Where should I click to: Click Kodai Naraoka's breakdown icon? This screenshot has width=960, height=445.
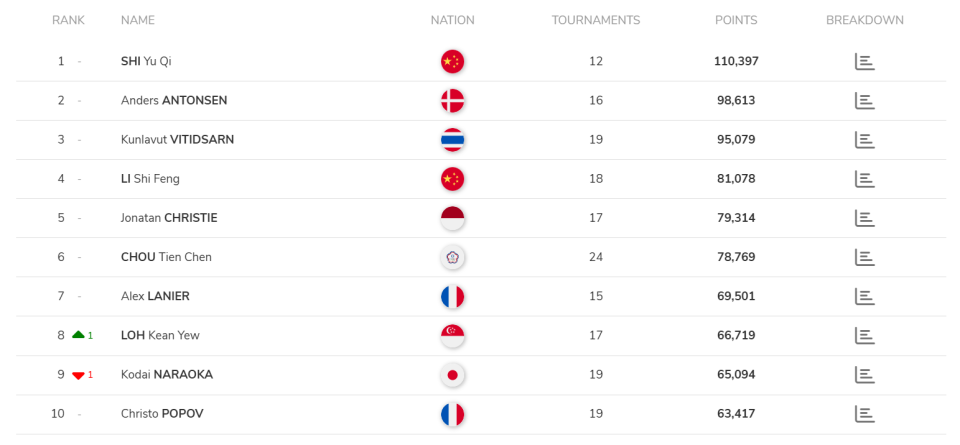[x=865, y=374]
